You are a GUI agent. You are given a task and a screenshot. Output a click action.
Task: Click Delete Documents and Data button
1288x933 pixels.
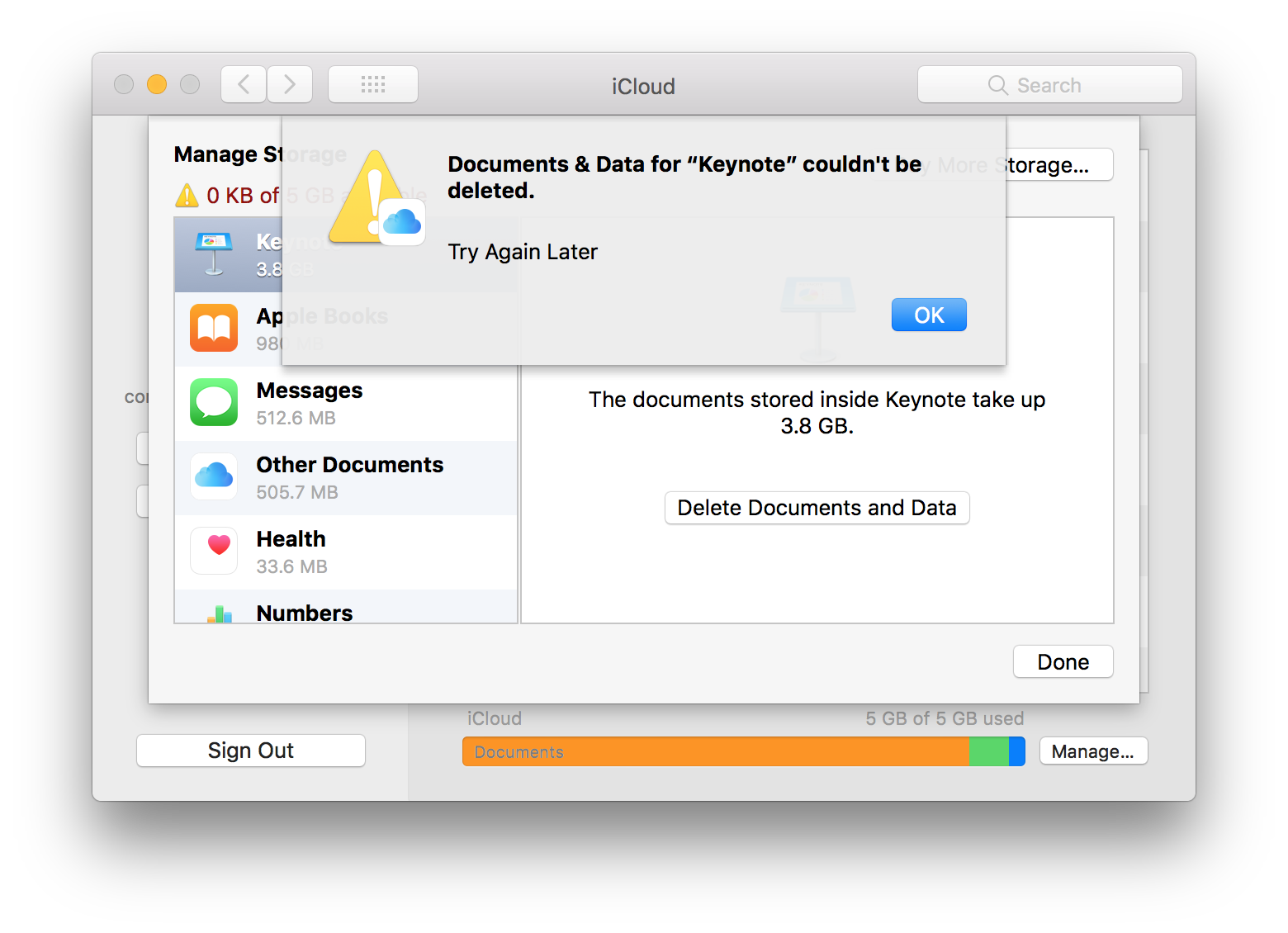[x=817, y=508]
